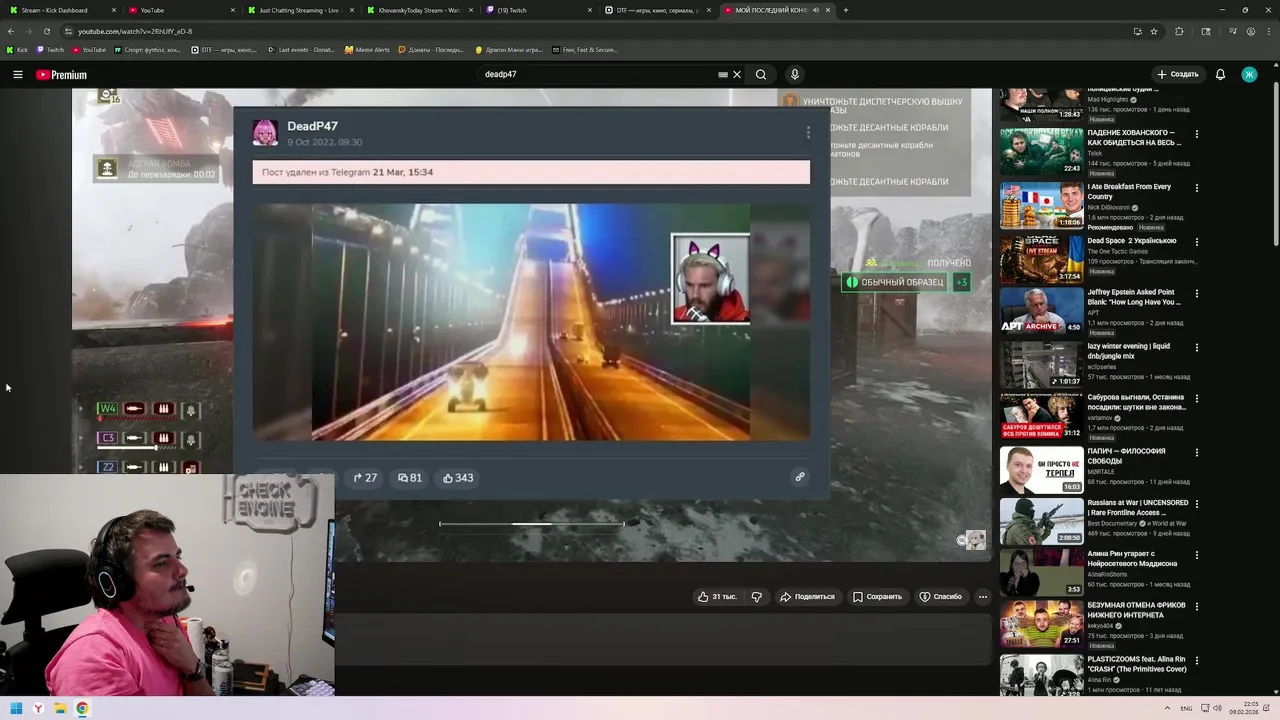Switch to the (19) Twitch tab

[540, 10]
